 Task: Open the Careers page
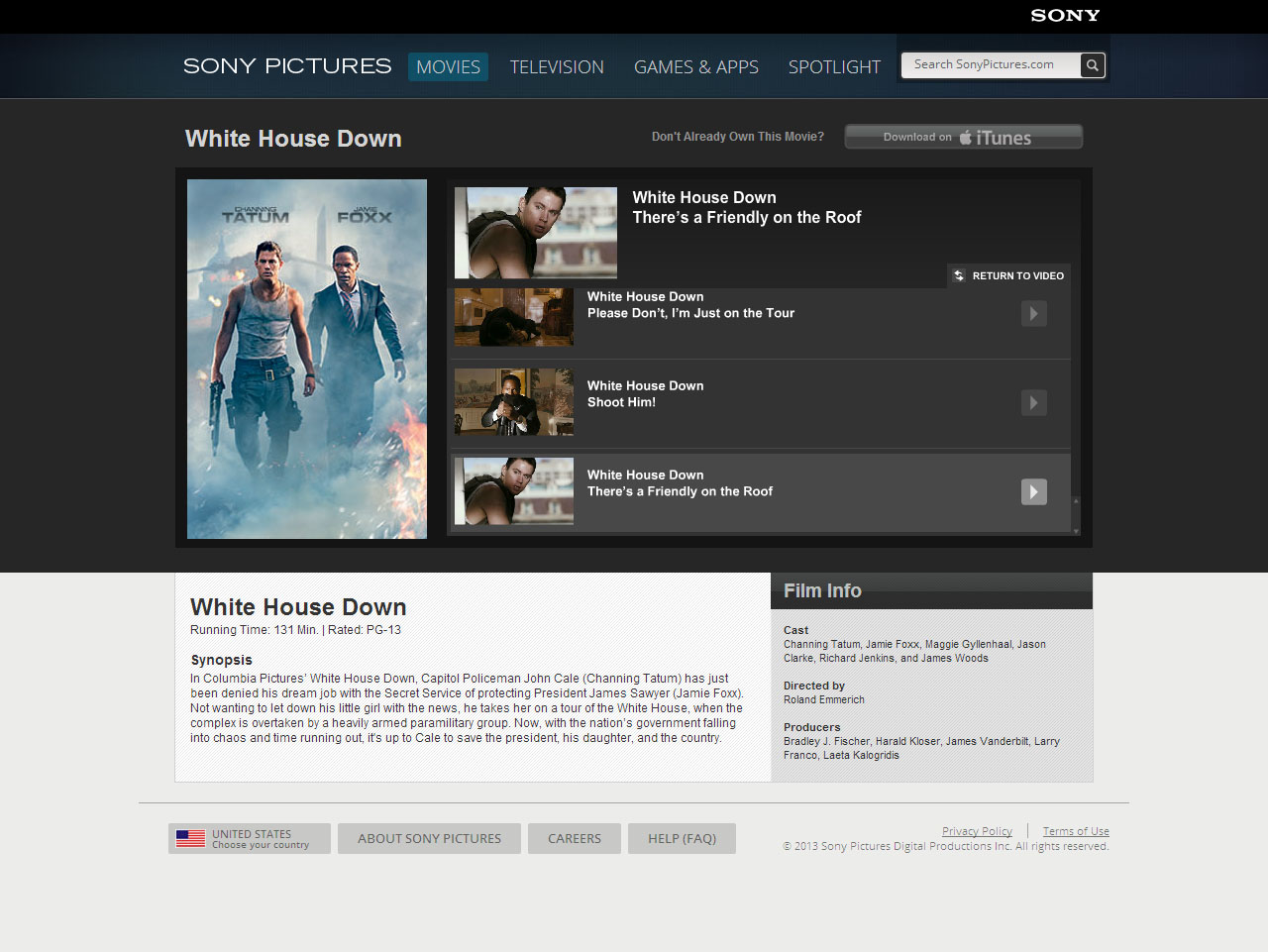tap(575, 838)
